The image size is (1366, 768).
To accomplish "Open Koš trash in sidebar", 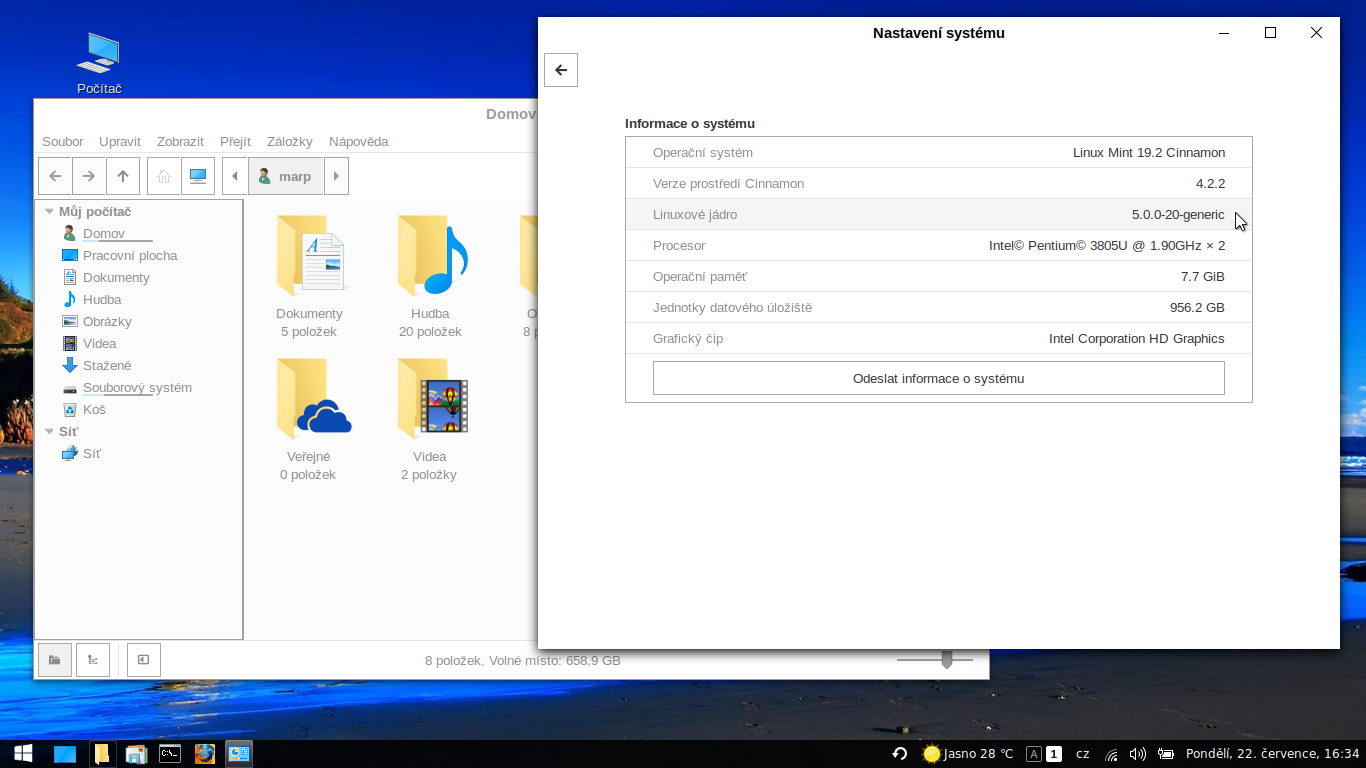I will 94,410.
